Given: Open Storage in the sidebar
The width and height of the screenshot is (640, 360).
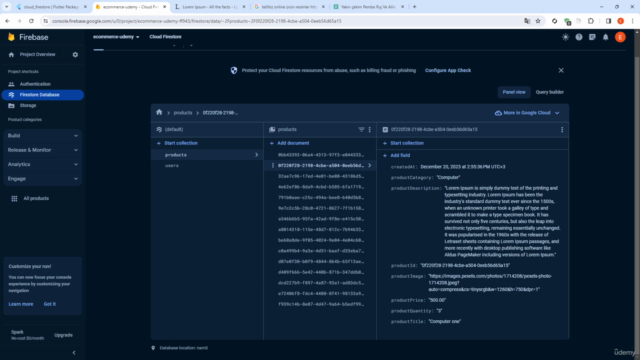Looking at the screenshot, I should point(28,105).
